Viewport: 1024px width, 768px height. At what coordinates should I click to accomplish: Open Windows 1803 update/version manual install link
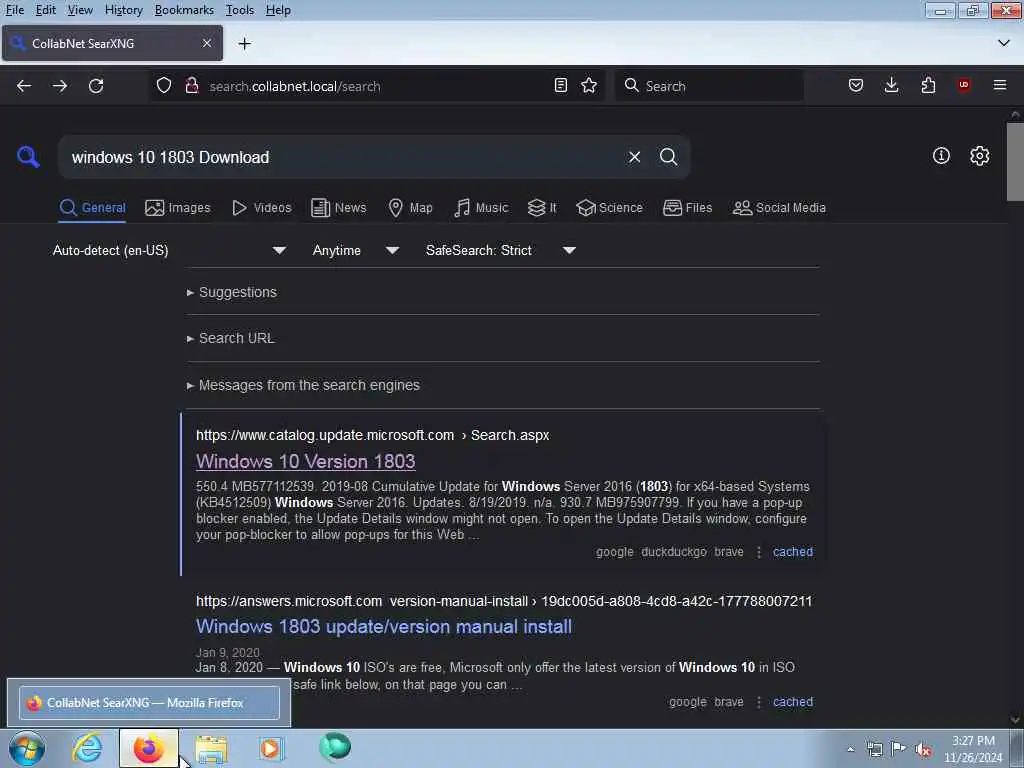click(x=383, y=626)
